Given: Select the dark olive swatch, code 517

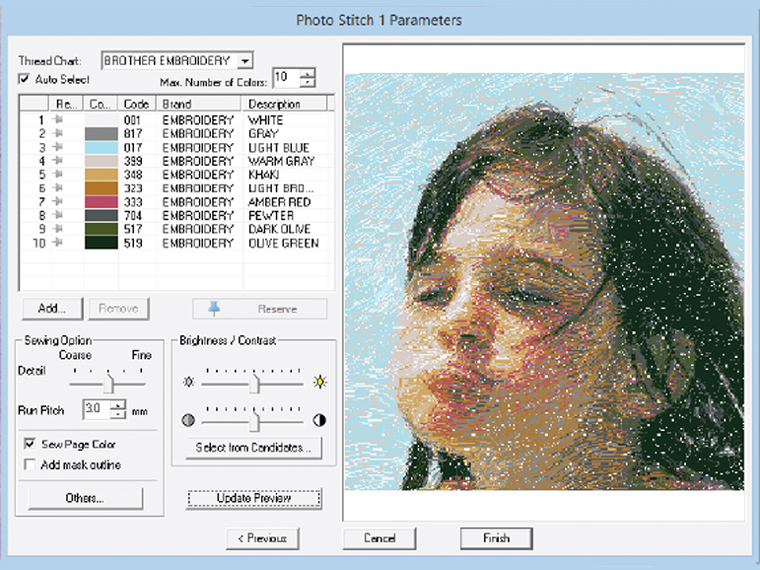Looking at the screenshot, I should click(x=101, y=229).
